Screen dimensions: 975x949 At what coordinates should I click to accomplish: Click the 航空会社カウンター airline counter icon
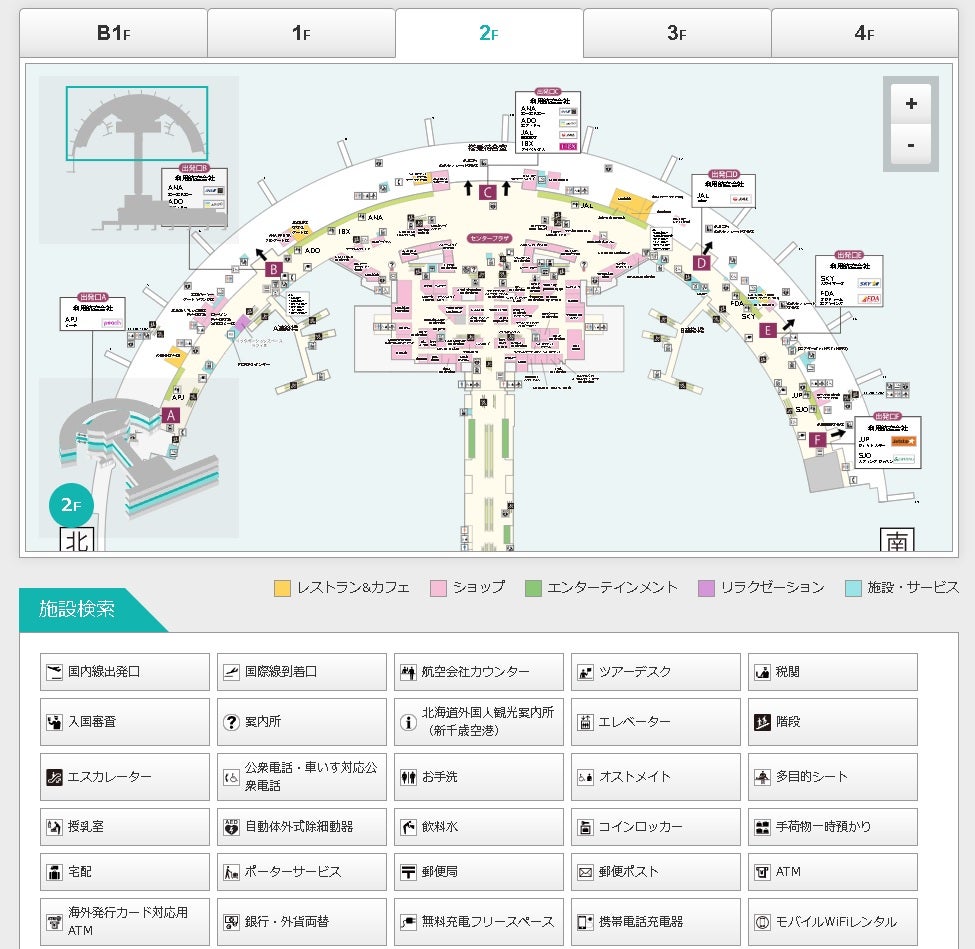[477, 671]
